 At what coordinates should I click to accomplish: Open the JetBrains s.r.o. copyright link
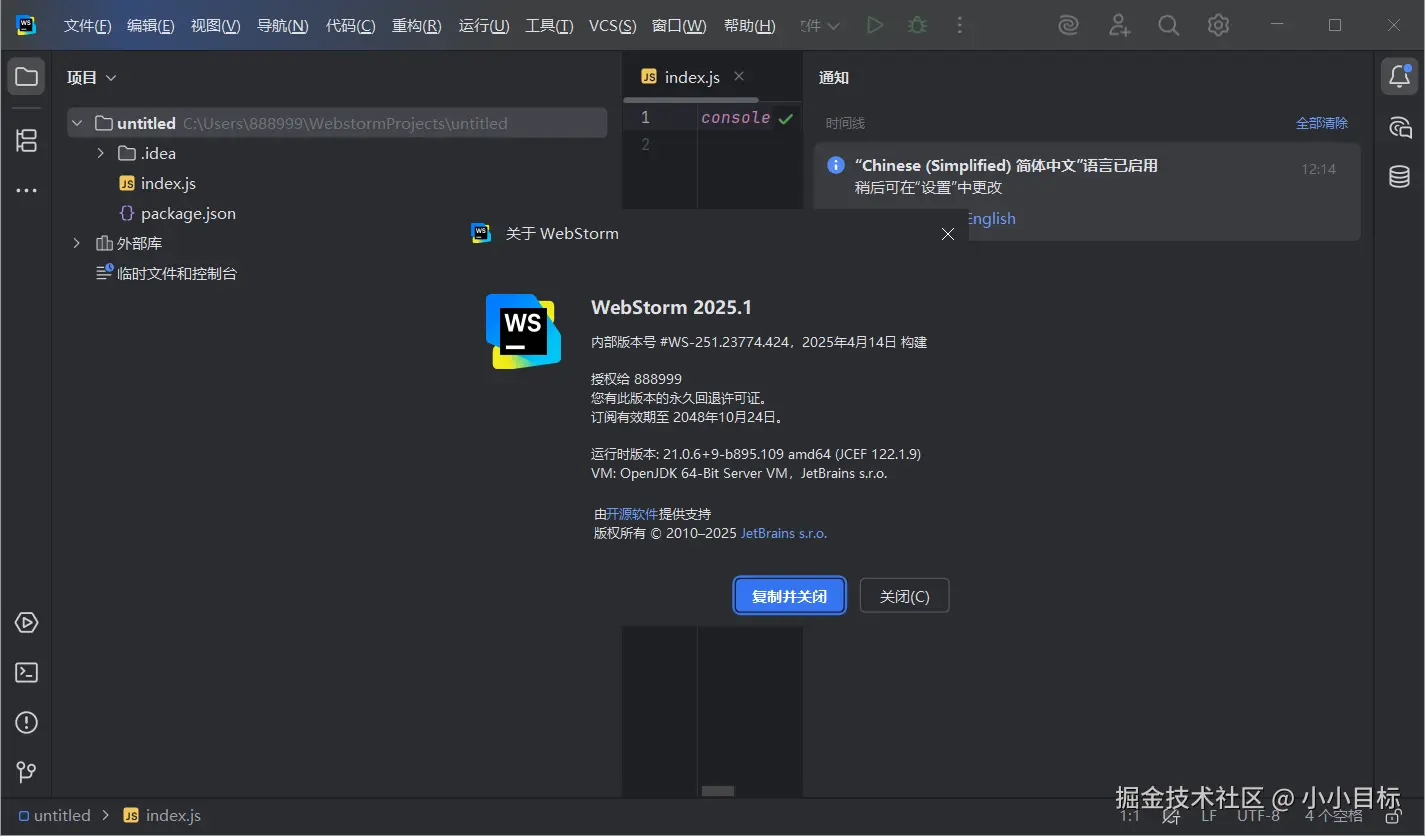coord(784,533)
